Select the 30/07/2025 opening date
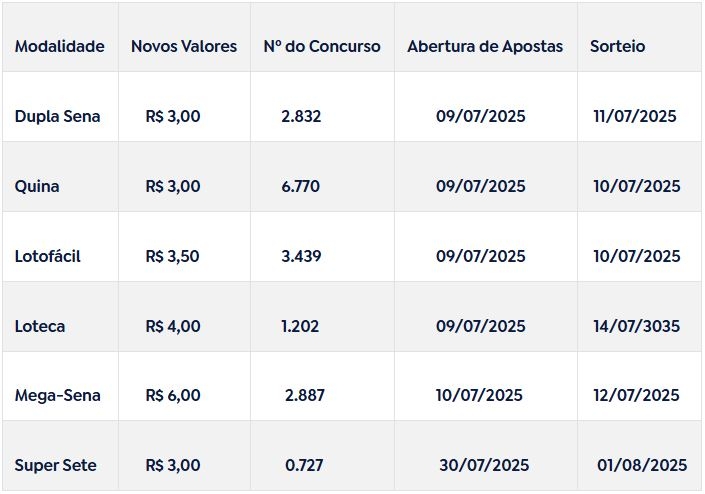705x494 pixels. tap(484, 465)
